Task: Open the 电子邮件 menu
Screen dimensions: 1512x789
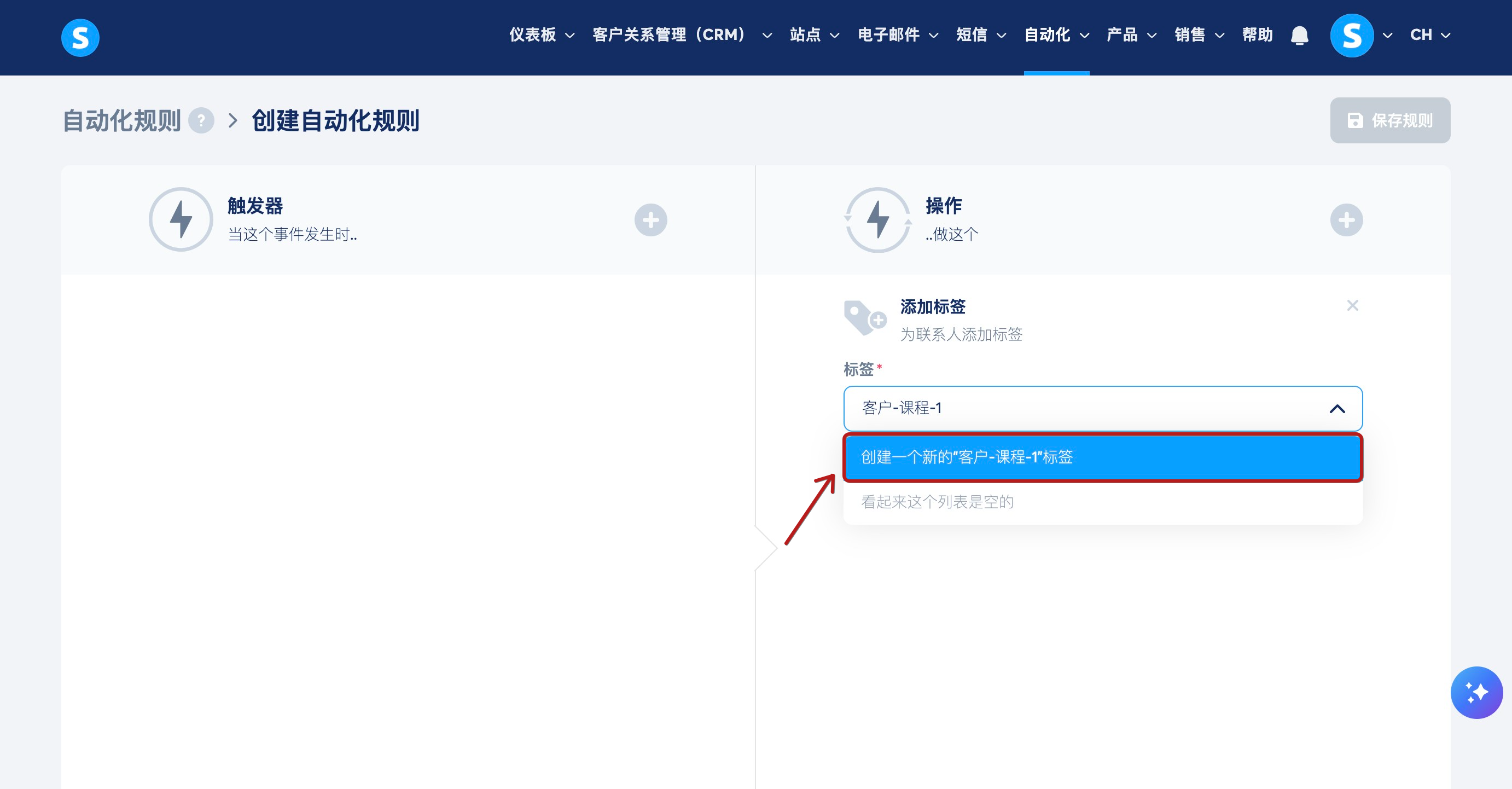Action: pyautogui.click(x=898, y=35)
